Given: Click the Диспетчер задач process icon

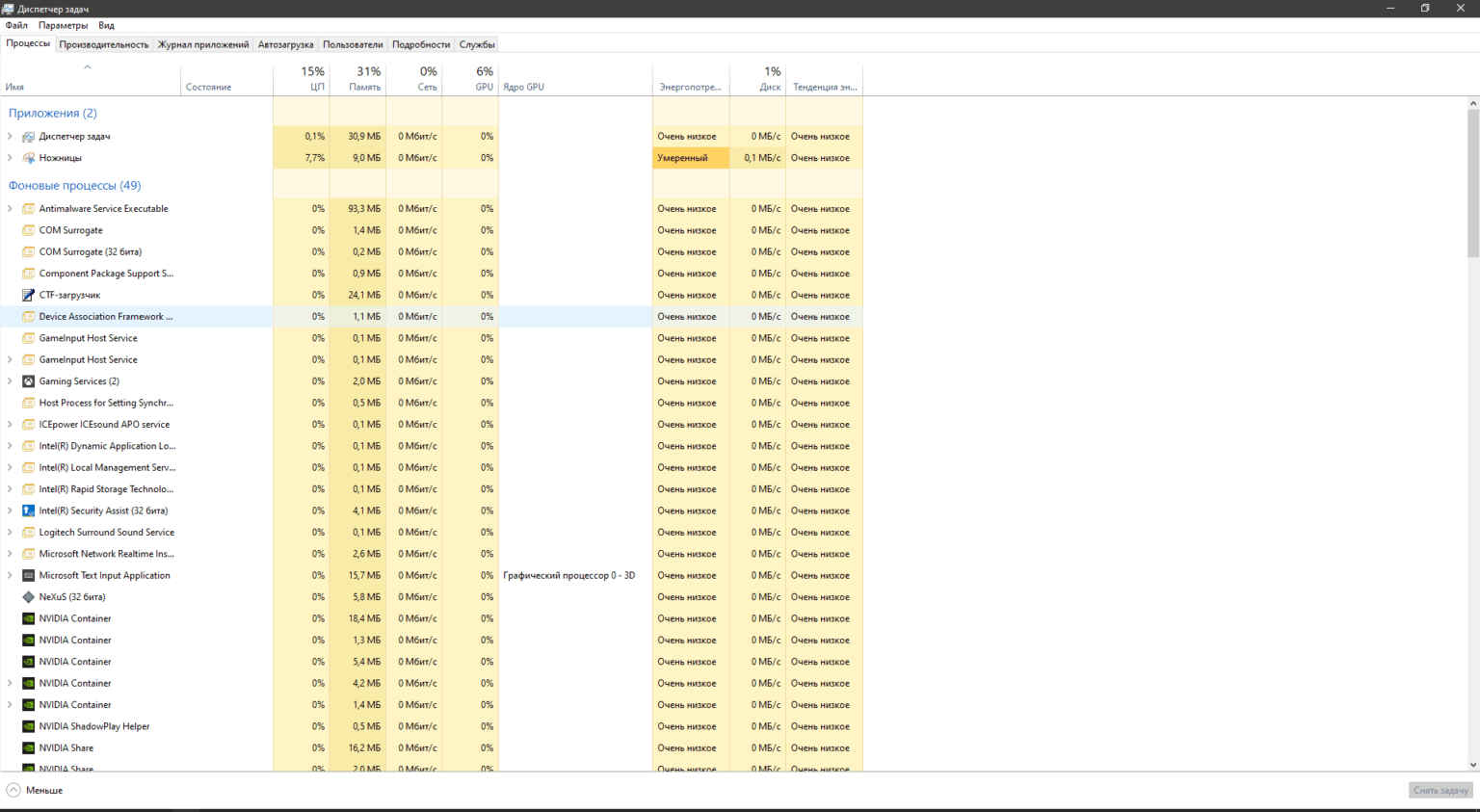Looking at the screenshot, I should [x=29, y=137].
